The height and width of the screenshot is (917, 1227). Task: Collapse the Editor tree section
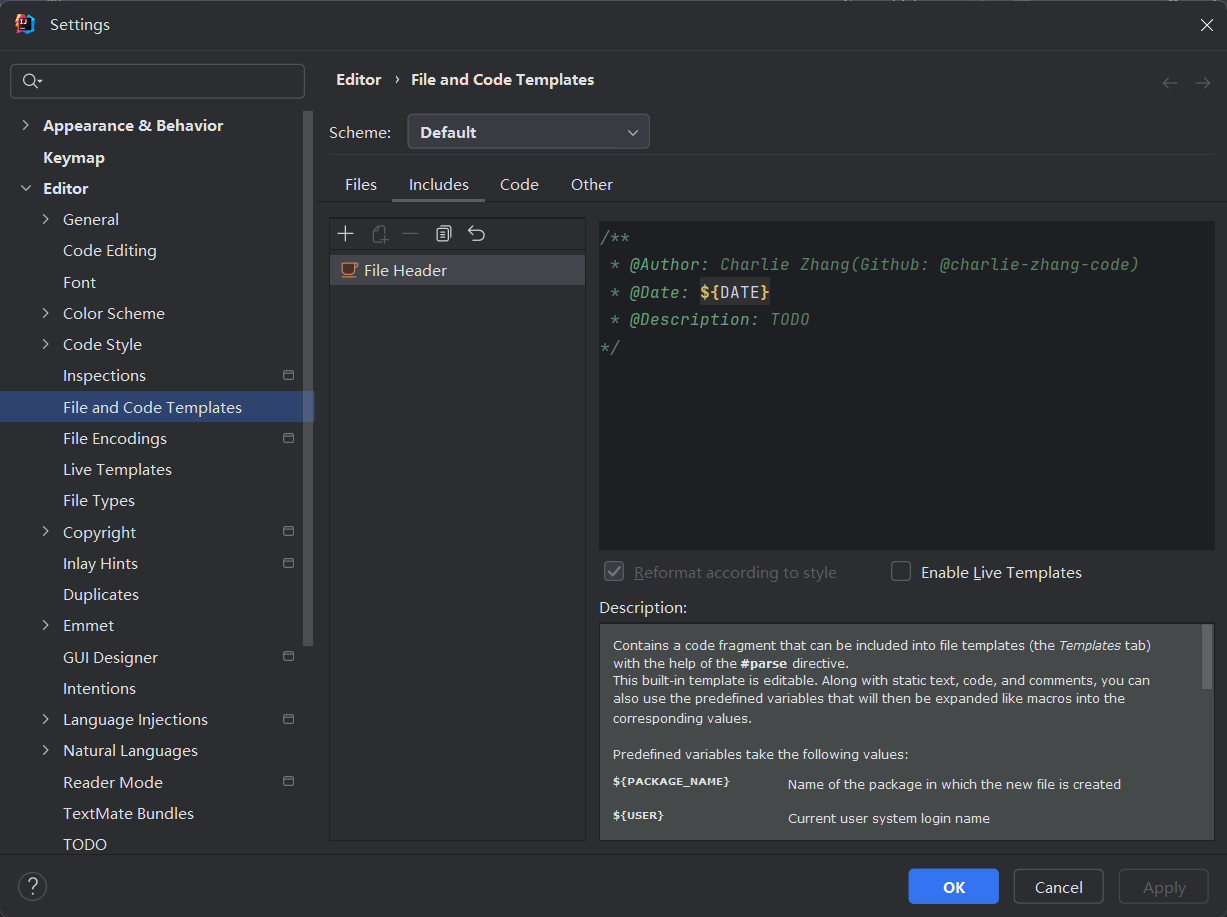(25, 188)
